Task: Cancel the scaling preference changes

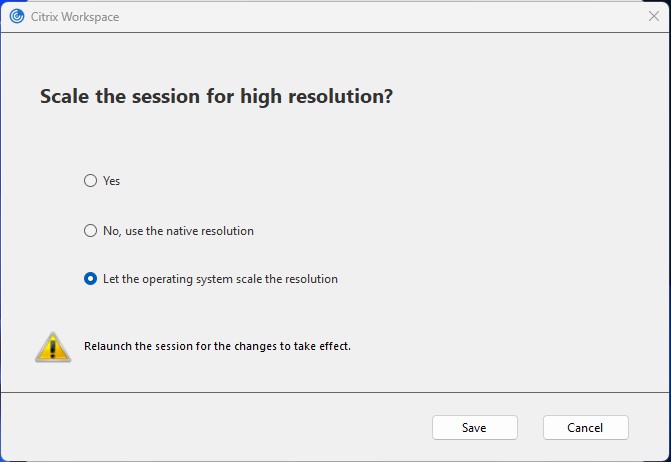Action: coord(585,427)
